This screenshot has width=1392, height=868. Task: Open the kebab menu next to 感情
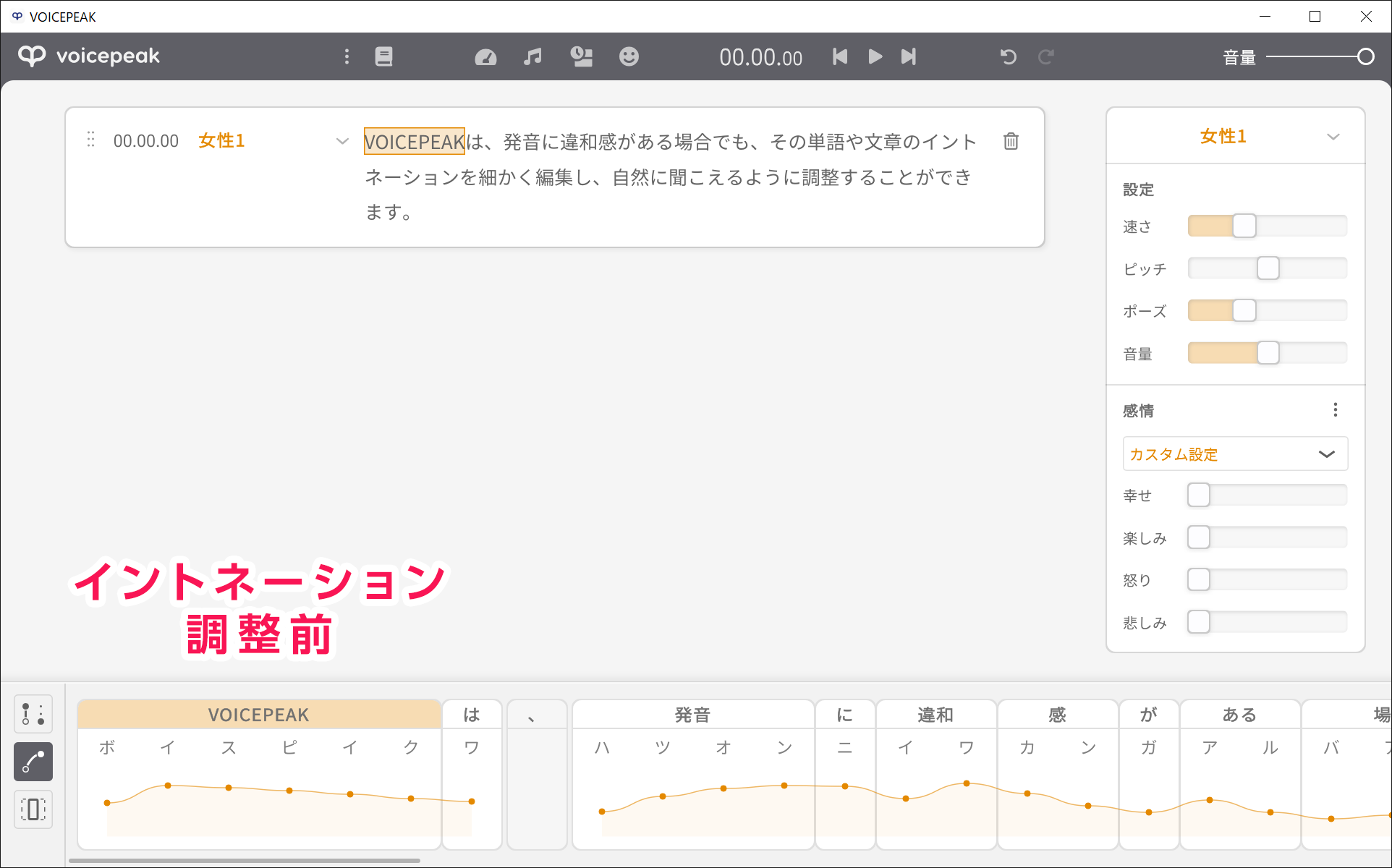(x=1336, y=409)
